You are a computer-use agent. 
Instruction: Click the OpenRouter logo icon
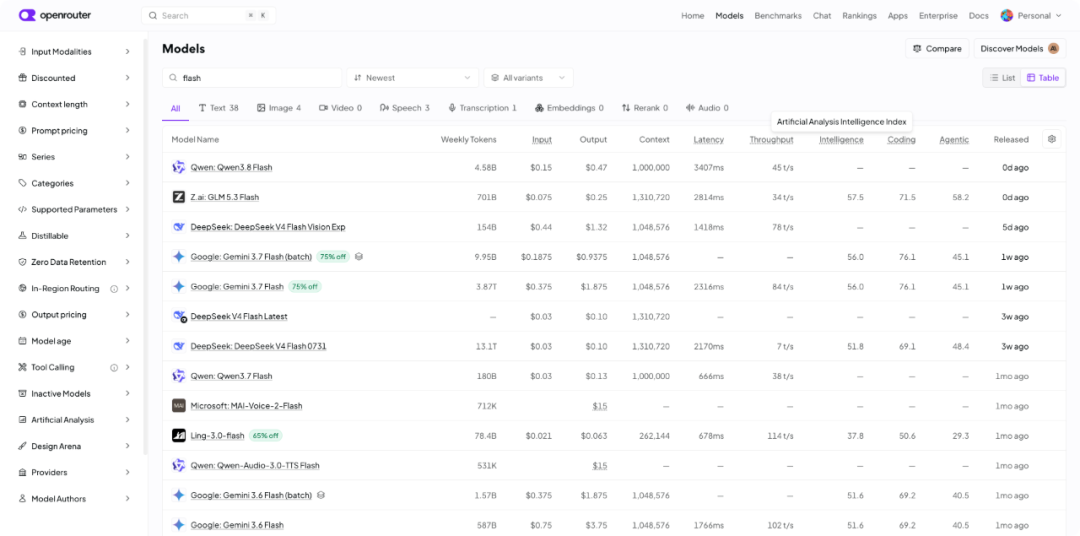click(28, 15)
